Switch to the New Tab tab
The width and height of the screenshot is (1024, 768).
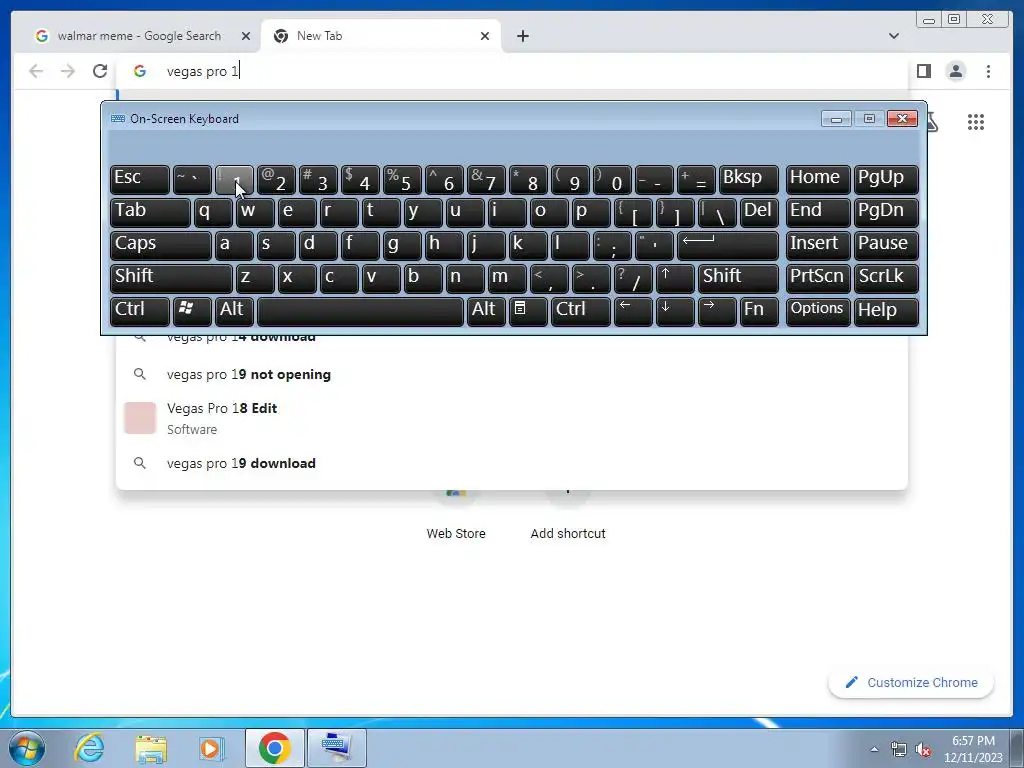381,36
